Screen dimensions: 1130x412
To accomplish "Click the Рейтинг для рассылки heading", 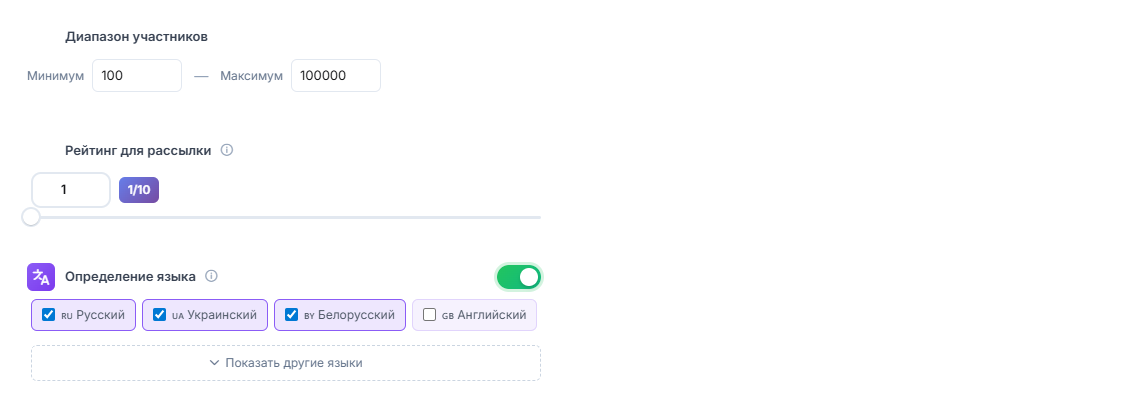I will (x=138, y=150).
